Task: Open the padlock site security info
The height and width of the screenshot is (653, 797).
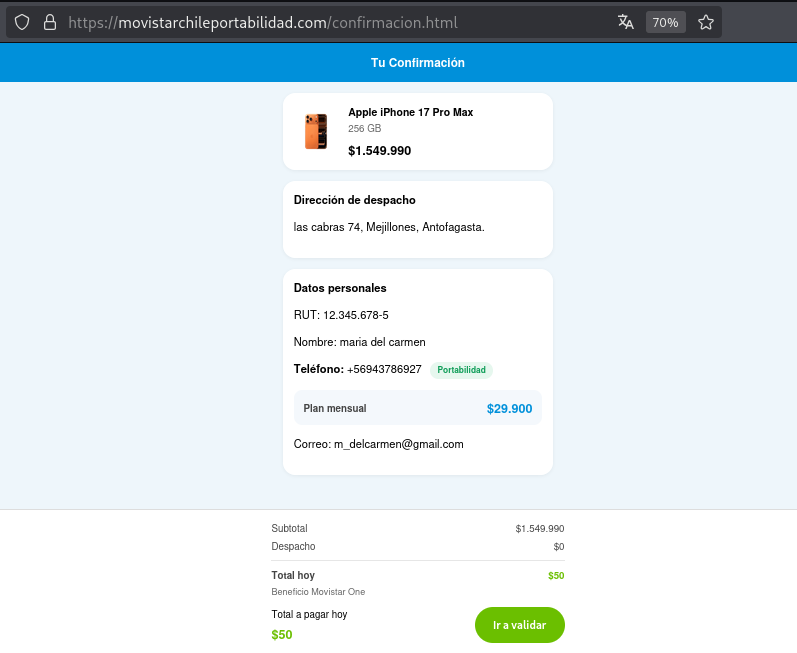Action: coord(50,22)
